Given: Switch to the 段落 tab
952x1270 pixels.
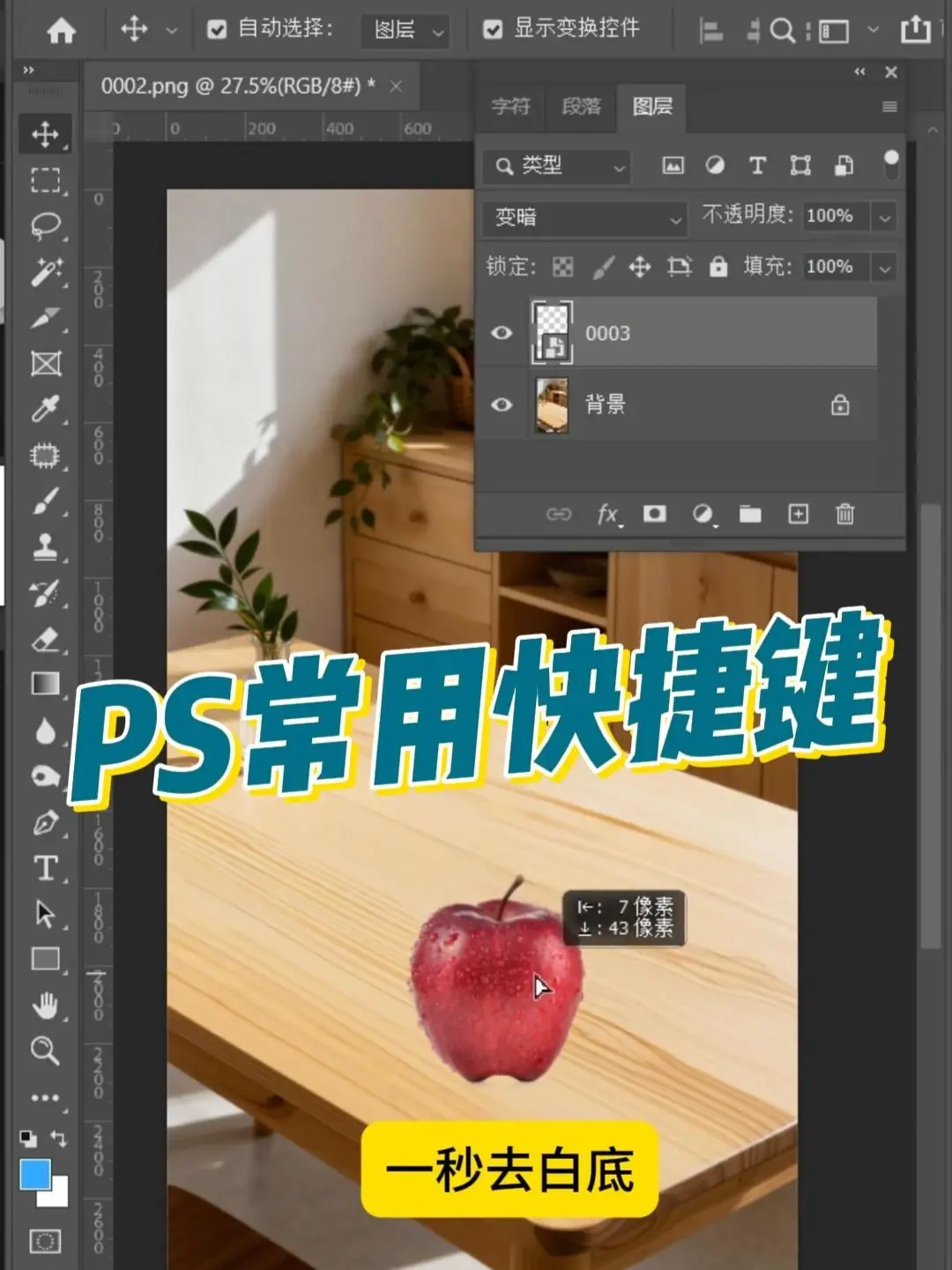Looking at the screenshot, I should pyautogui.click(x=581, y=107).
